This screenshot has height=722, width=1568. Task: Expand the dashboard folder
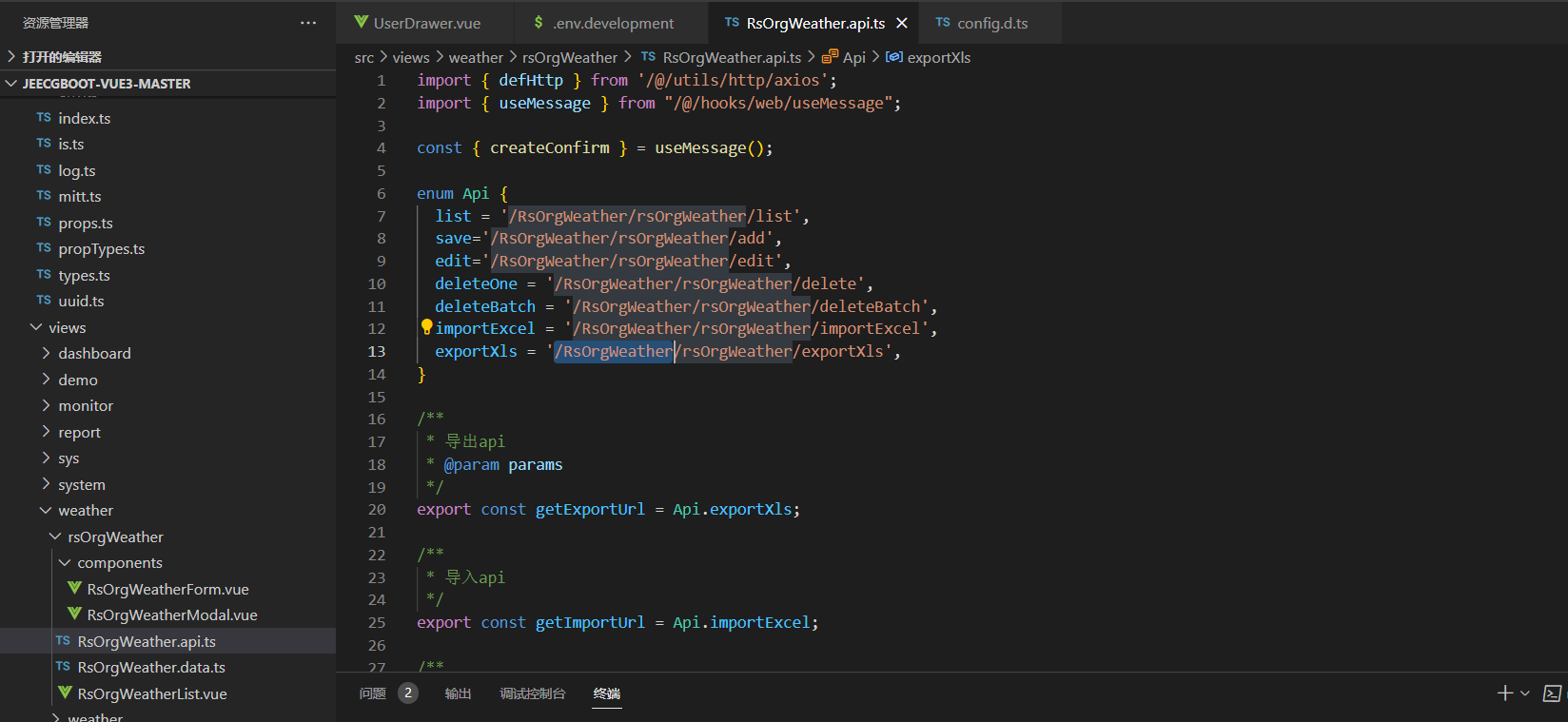tap(167, 353)
